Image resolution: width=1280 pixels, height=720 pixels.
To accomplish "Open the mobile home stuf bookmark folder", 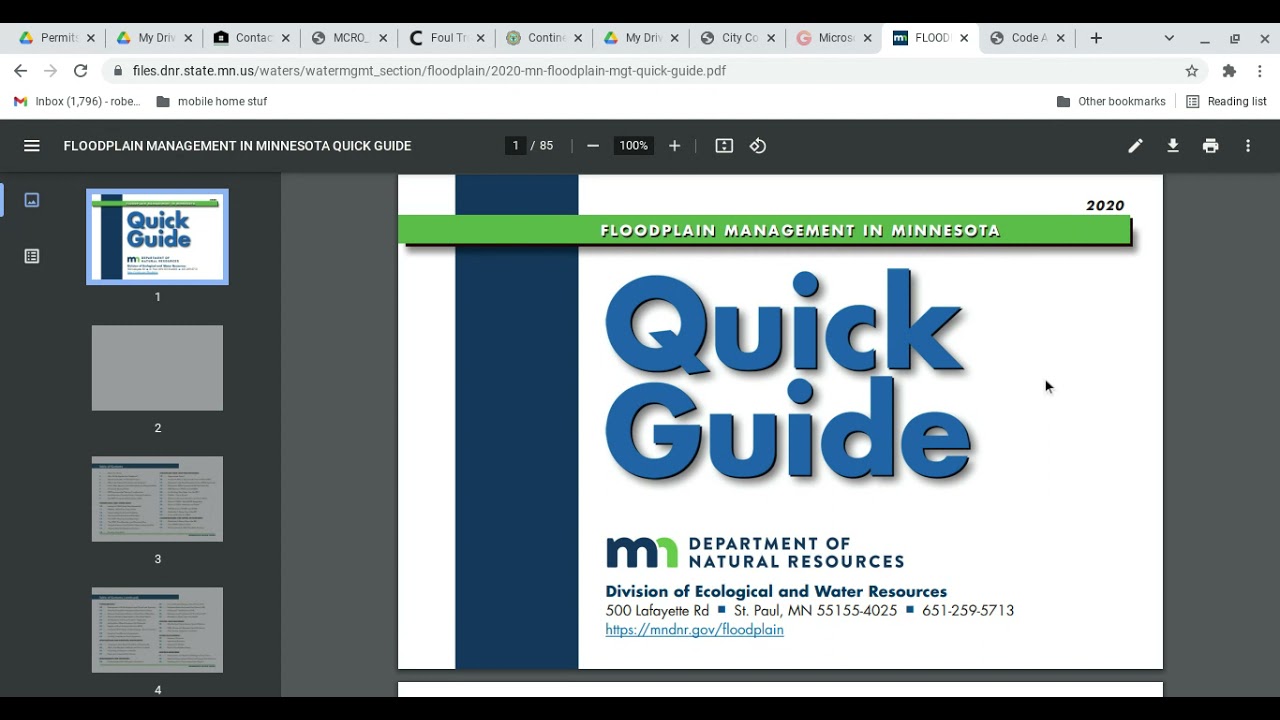I will click(212, 101).
